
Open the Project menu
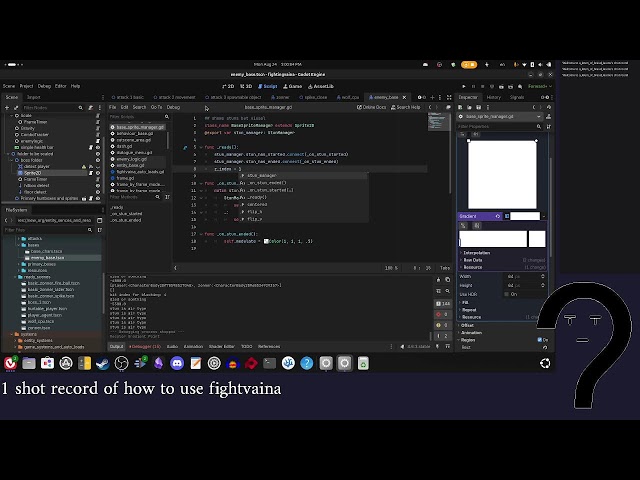point(27,86)
